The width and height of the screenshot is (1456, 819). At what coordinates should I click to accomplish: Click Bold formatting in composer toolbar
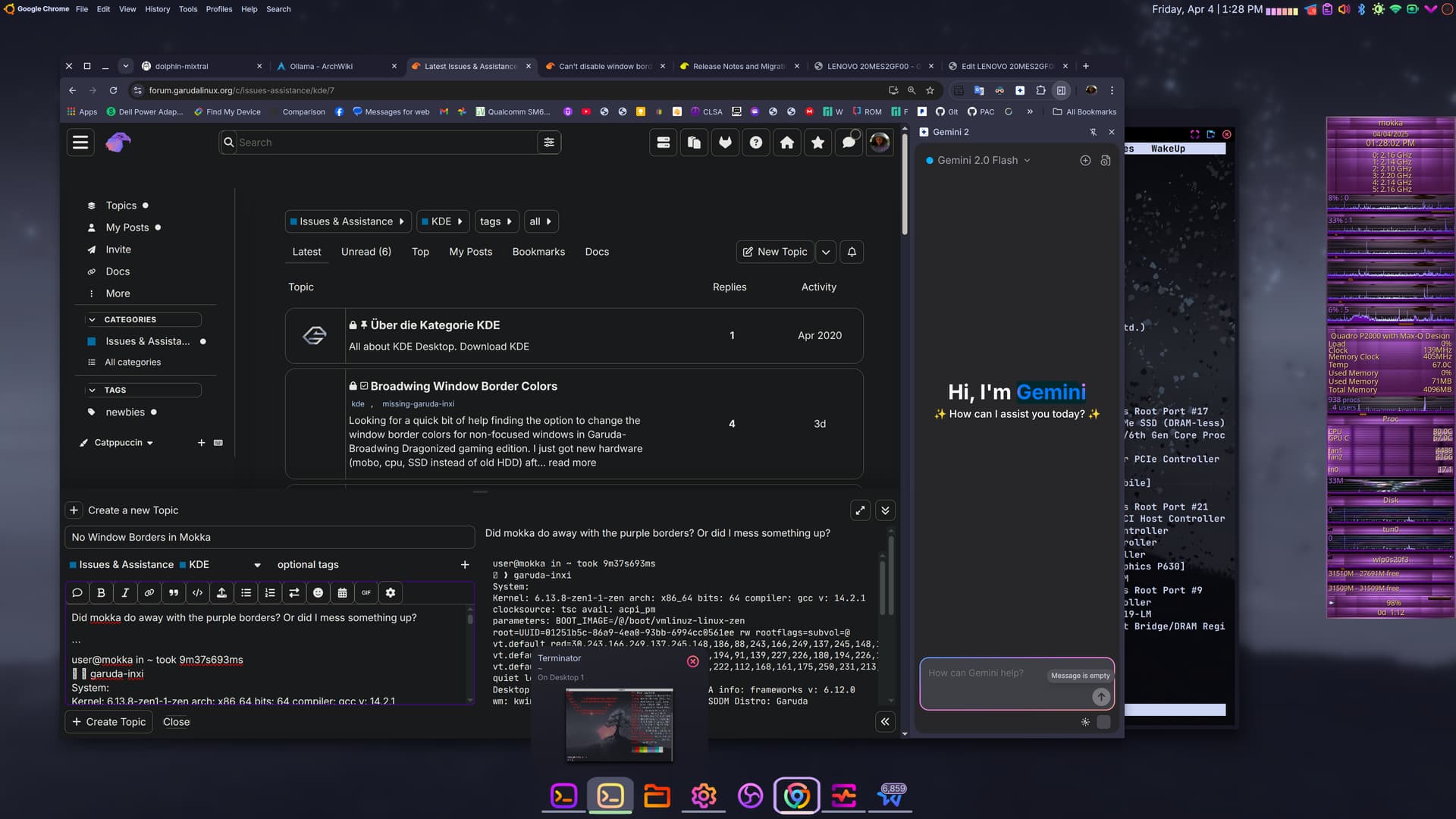(x=101, y=593)
